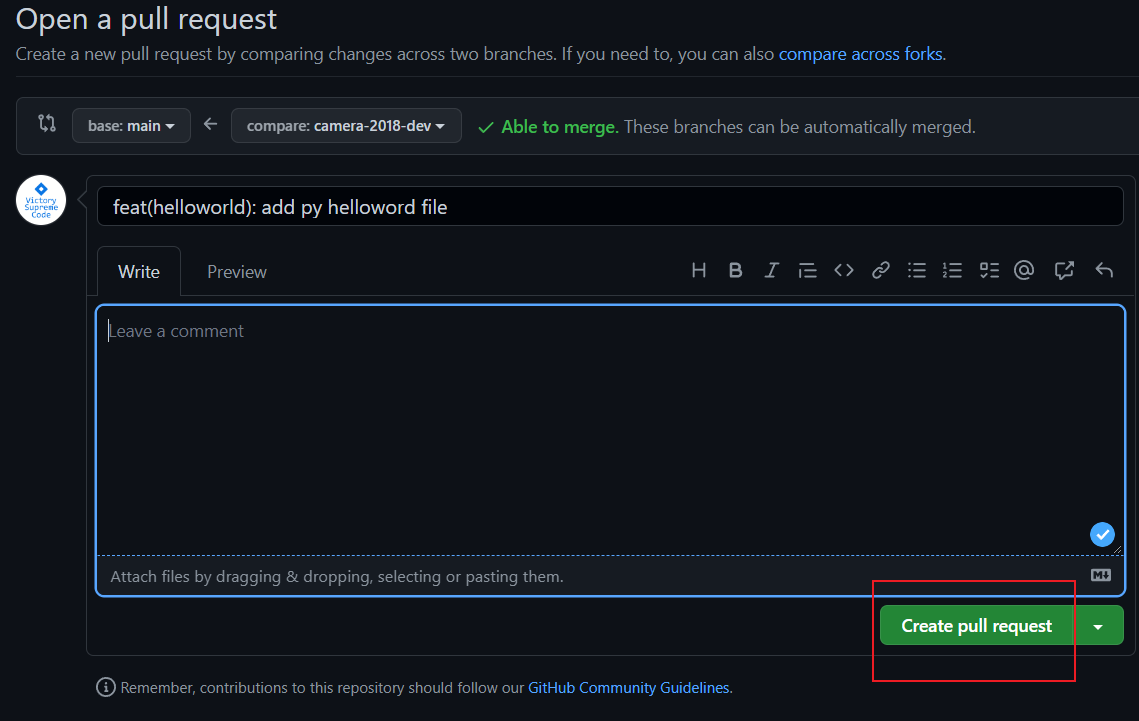1139x721 pixels.
Task: Expand the arrow beside Create pull request
Action: [x=1099, y=626]
